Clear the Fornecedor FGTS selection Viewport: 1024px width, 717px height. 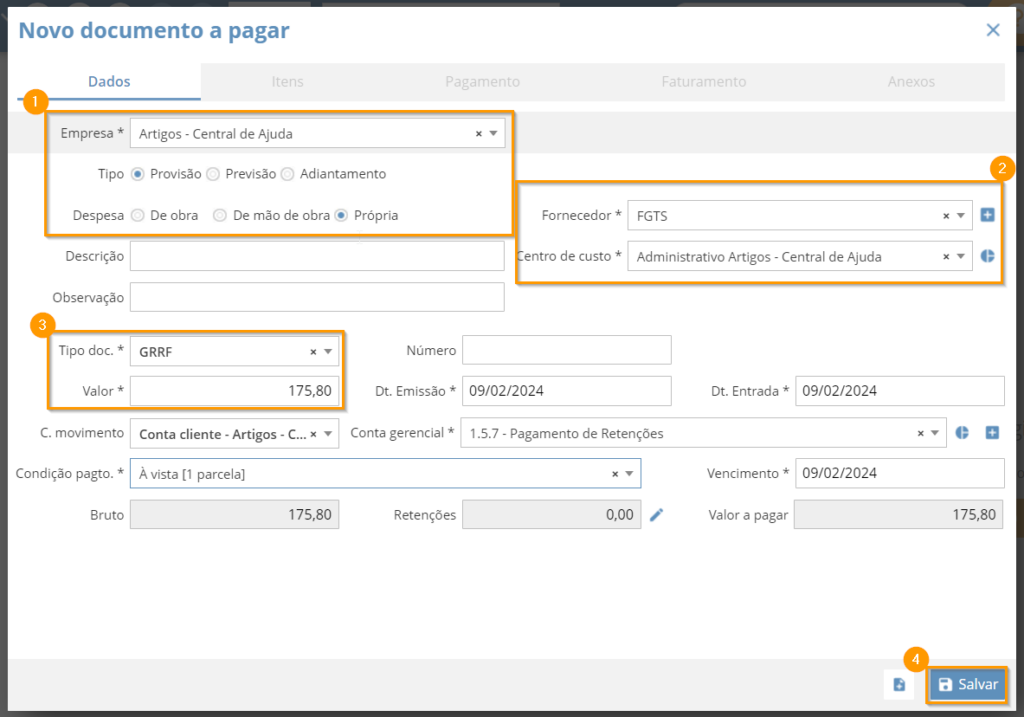946,215
